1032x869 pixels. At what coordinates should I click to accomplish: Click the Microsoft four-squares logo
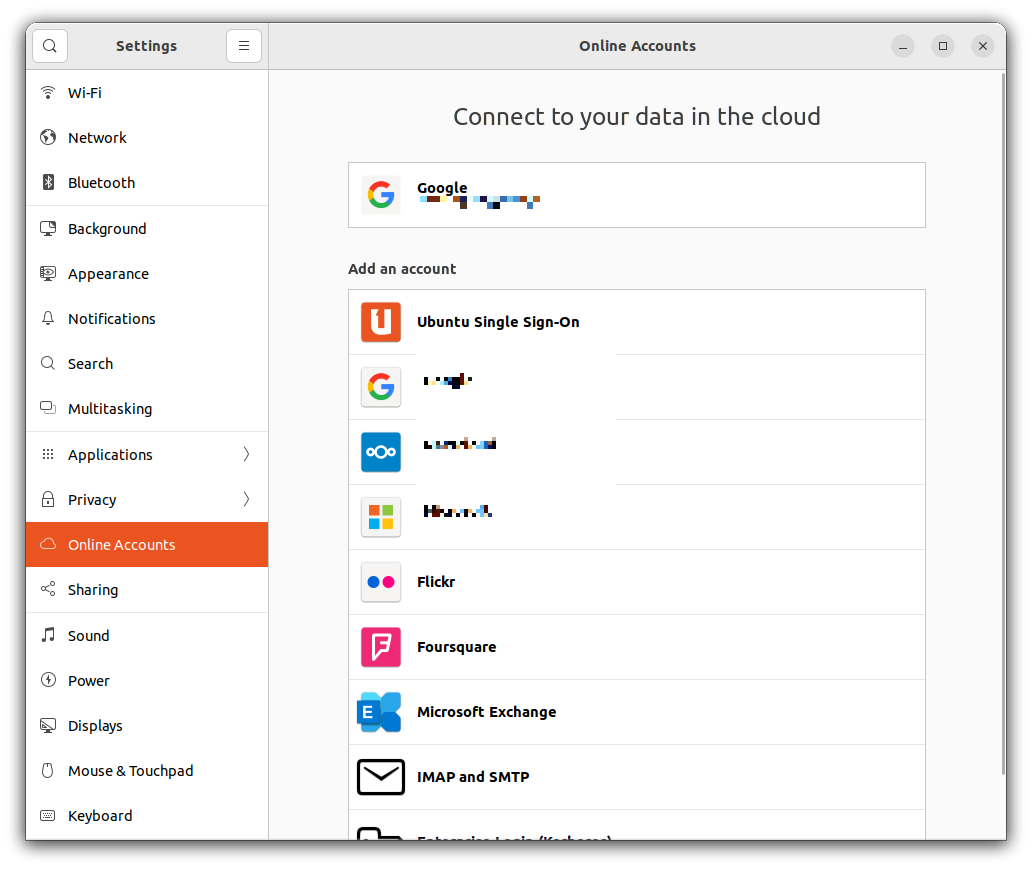click(x=381, y=517)
